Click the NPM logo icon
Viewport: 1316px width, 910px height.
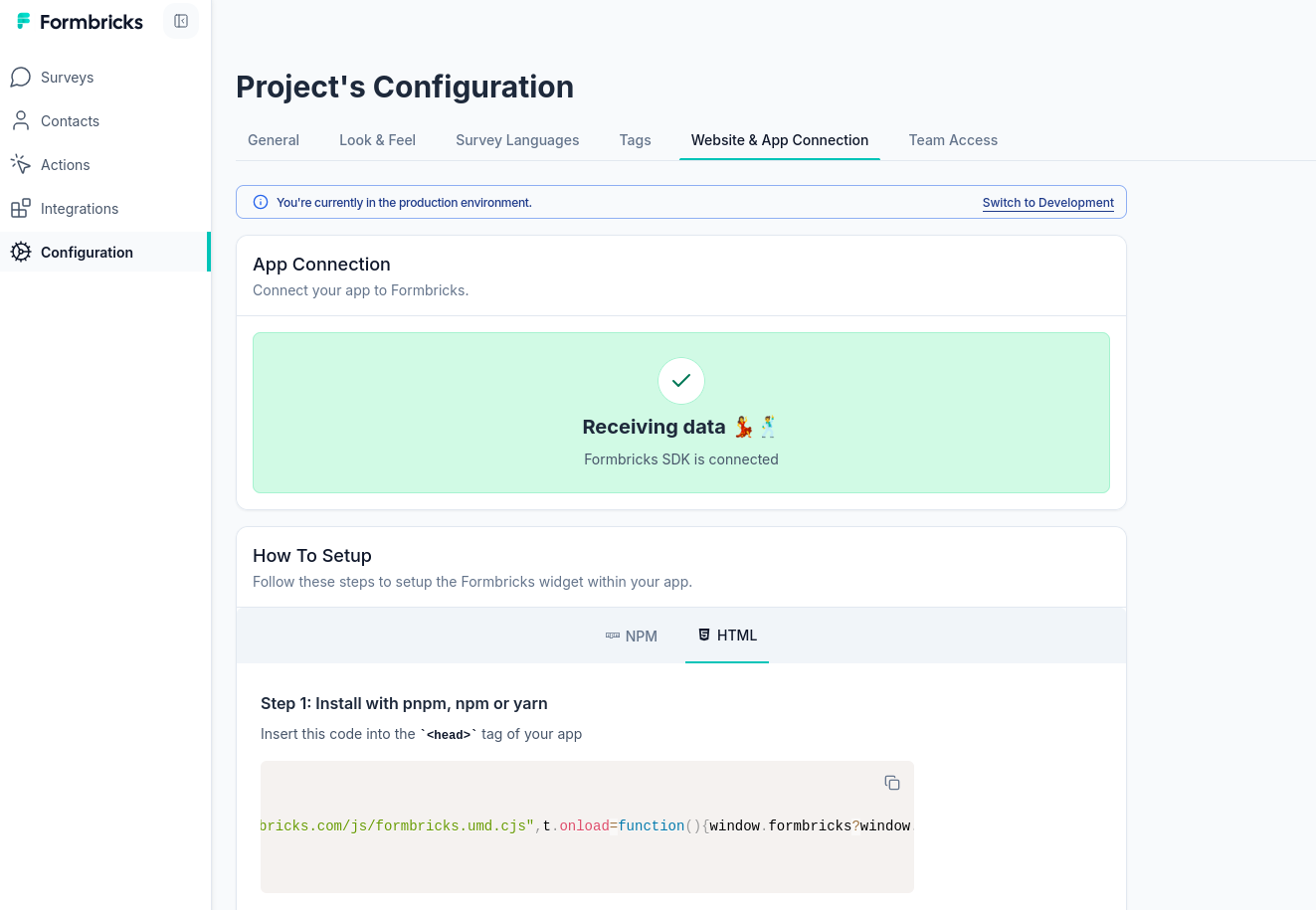pyautogui.click(x=613, y=636)
